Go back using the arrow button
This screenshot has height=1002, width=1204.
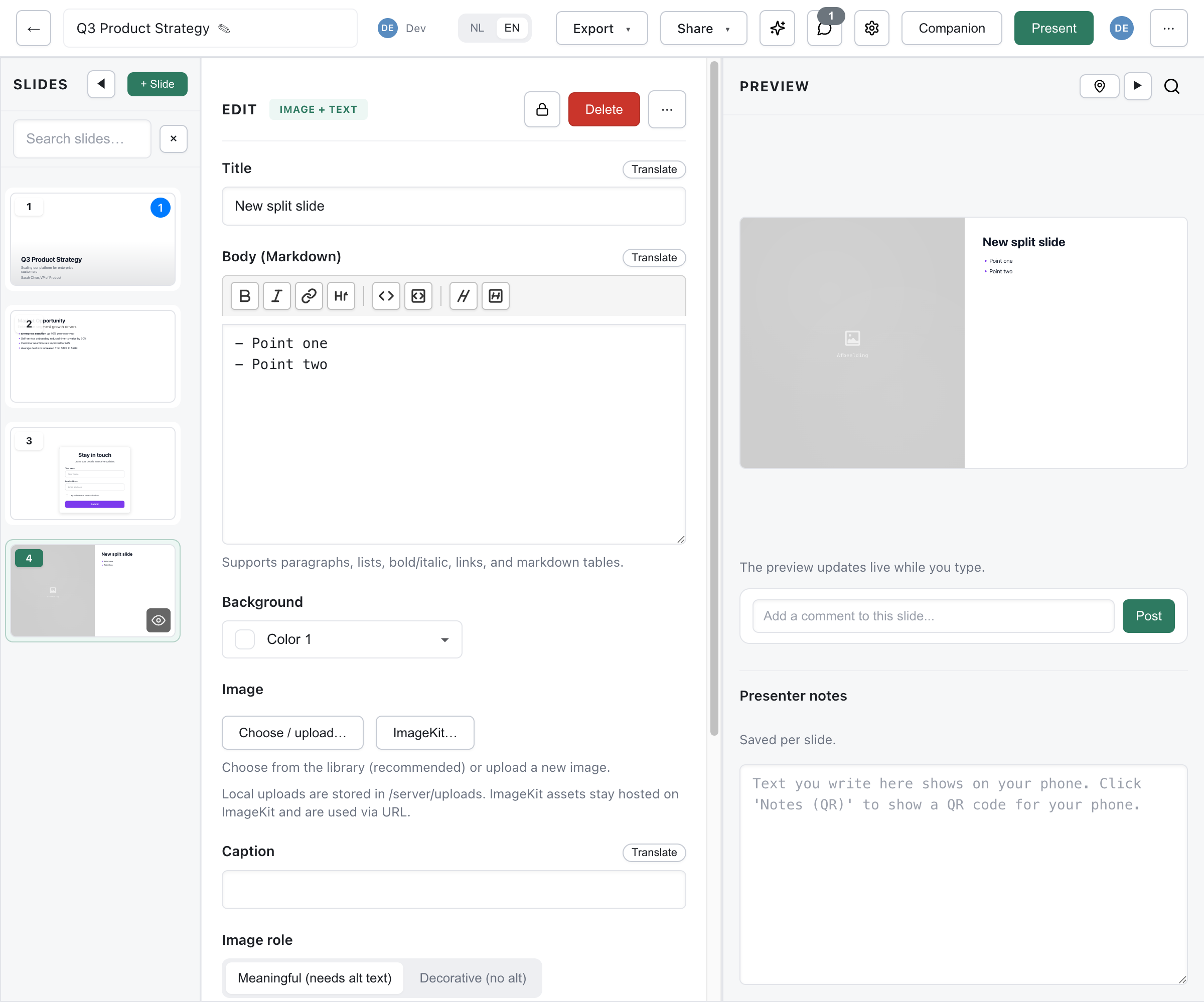(33, 28)
